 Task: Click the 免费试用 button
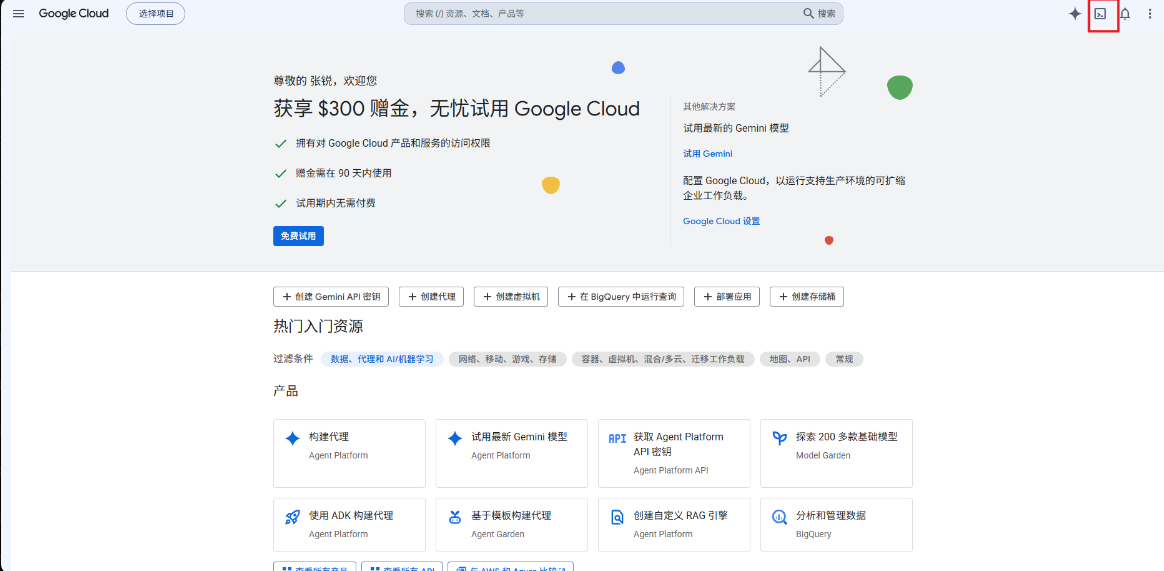pos(298,236)
